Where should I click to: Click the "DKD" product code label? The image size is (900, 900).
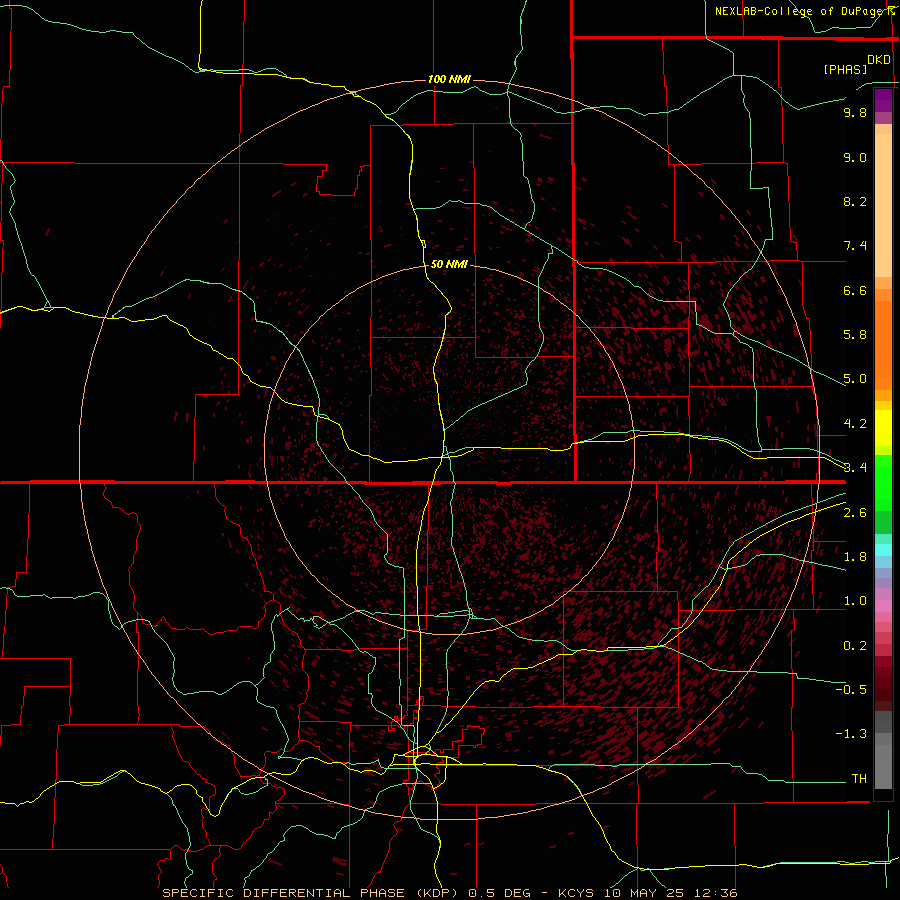point(879,60)
